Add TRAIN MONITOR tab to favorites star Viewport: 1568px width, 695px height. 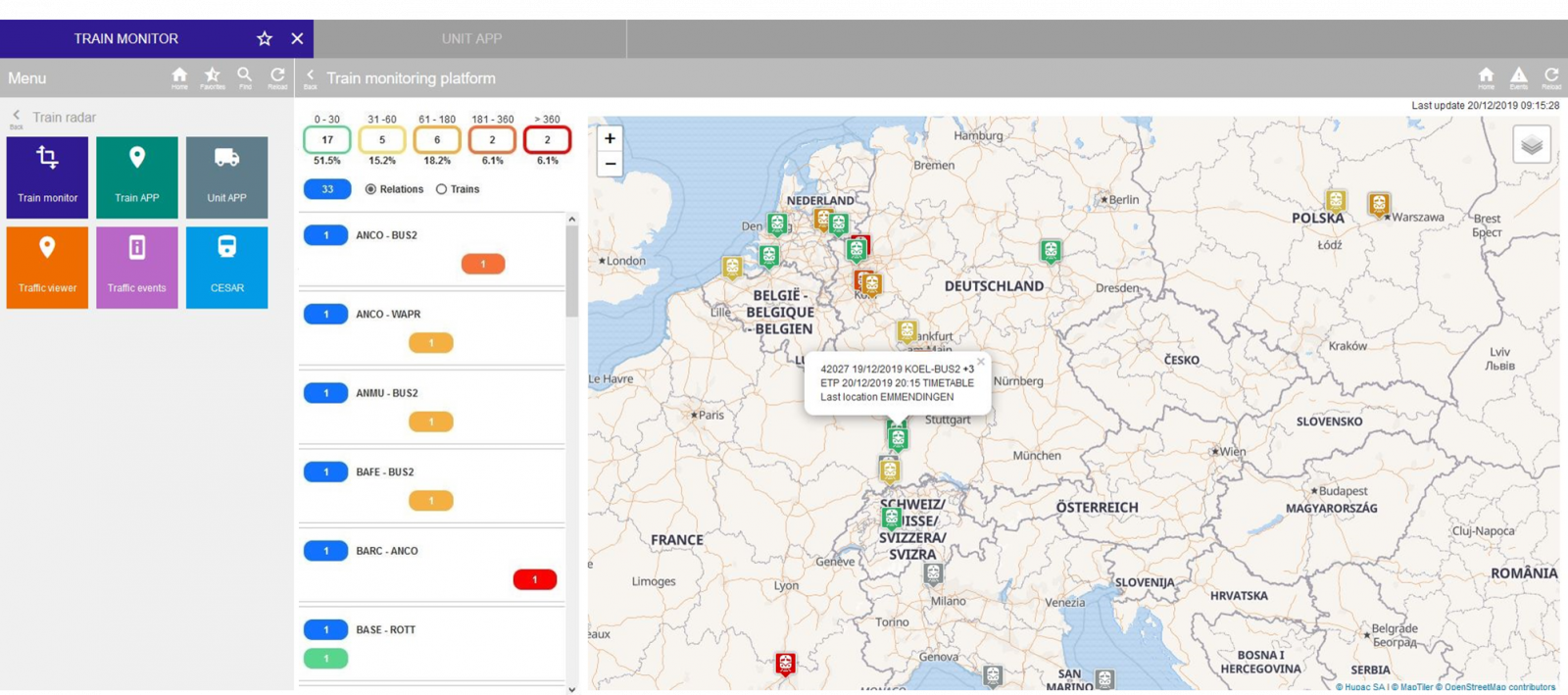pyautogui.click(x=265, y=38)
